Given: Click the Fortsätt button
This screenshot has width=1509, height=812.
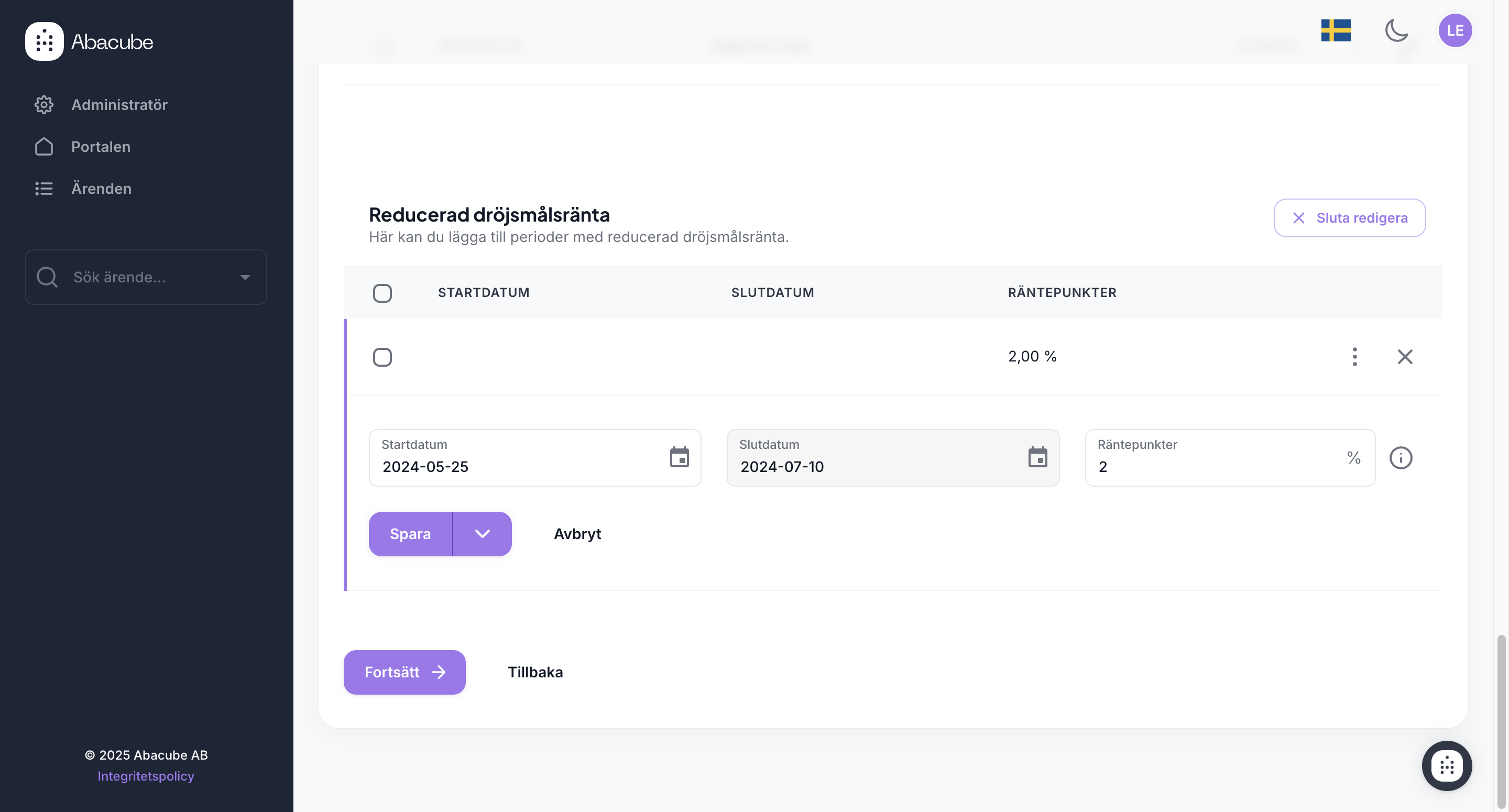Looking at the screenshot, I should click(404, 672).
